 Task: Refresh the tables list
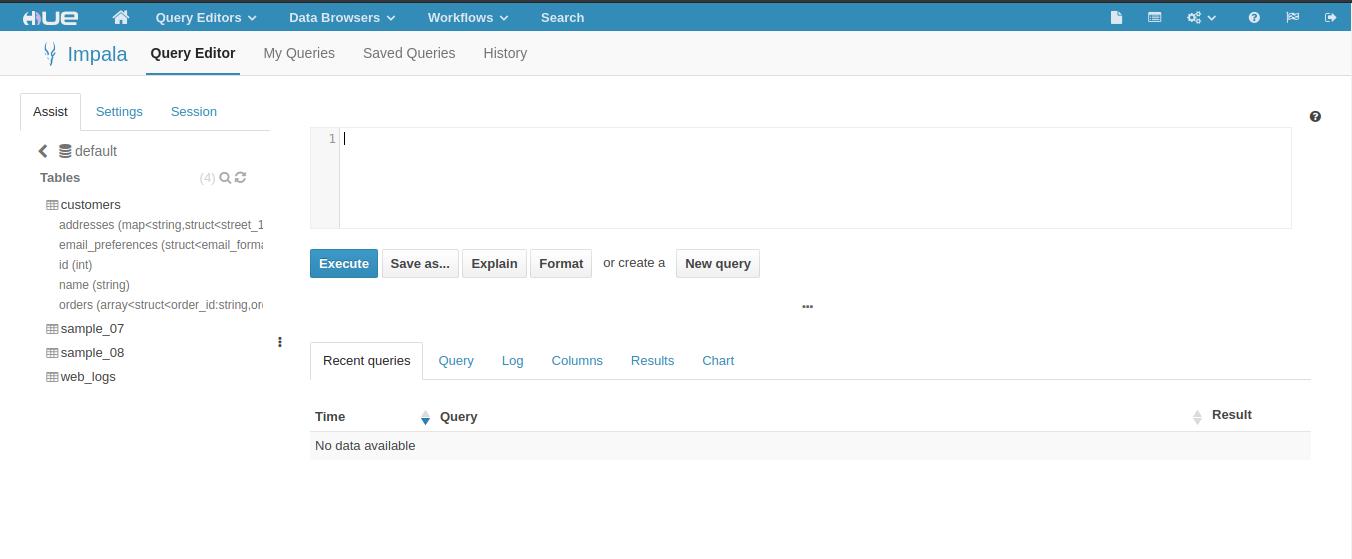tap(240, 177)
